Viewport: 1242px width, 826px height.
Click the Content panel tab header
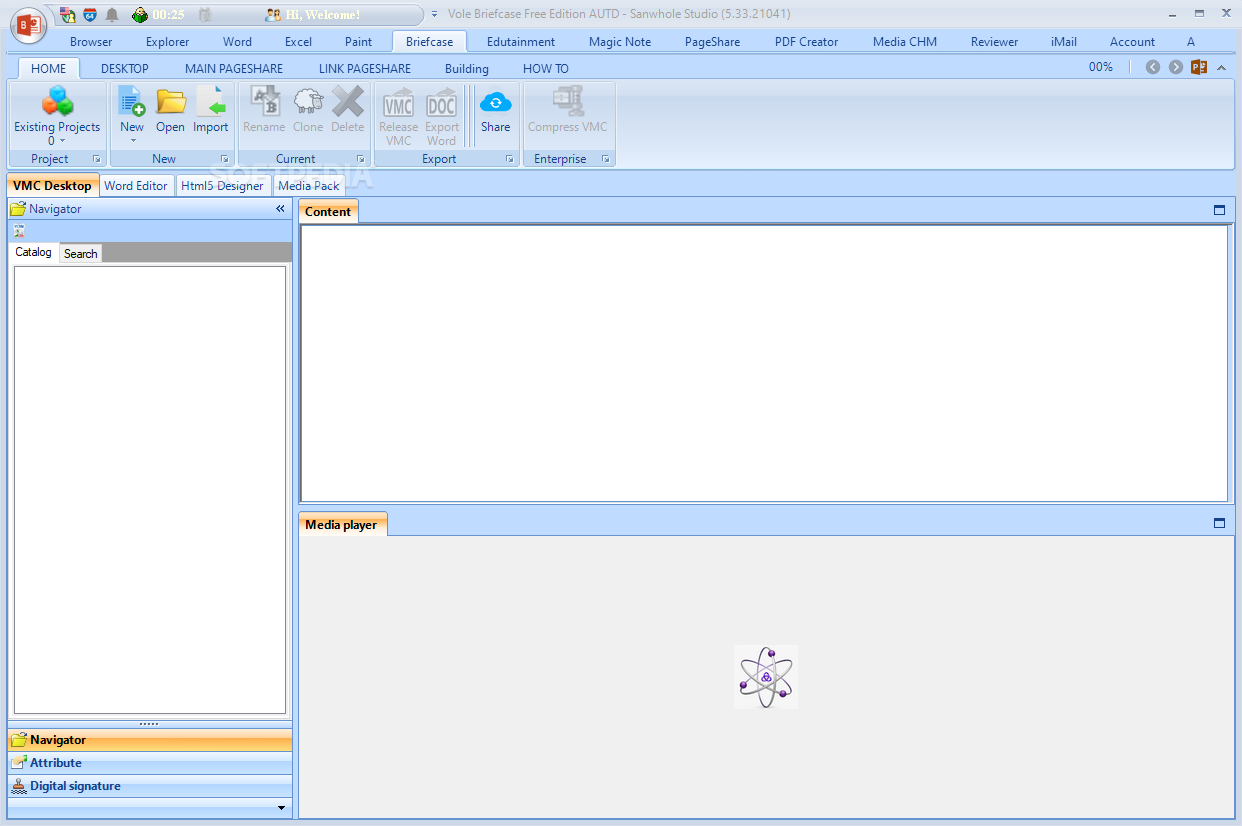pyautogui.click(x=328, y=211)
